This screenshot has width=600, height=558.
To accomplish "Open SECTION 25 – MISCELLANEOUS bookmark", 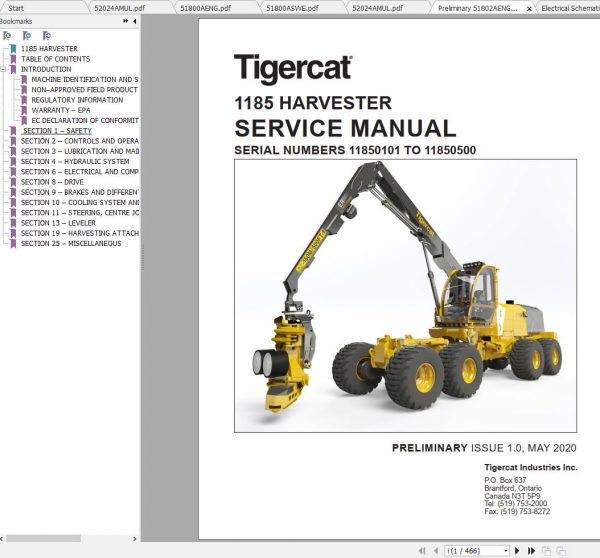I will click(x=71, y=243).
